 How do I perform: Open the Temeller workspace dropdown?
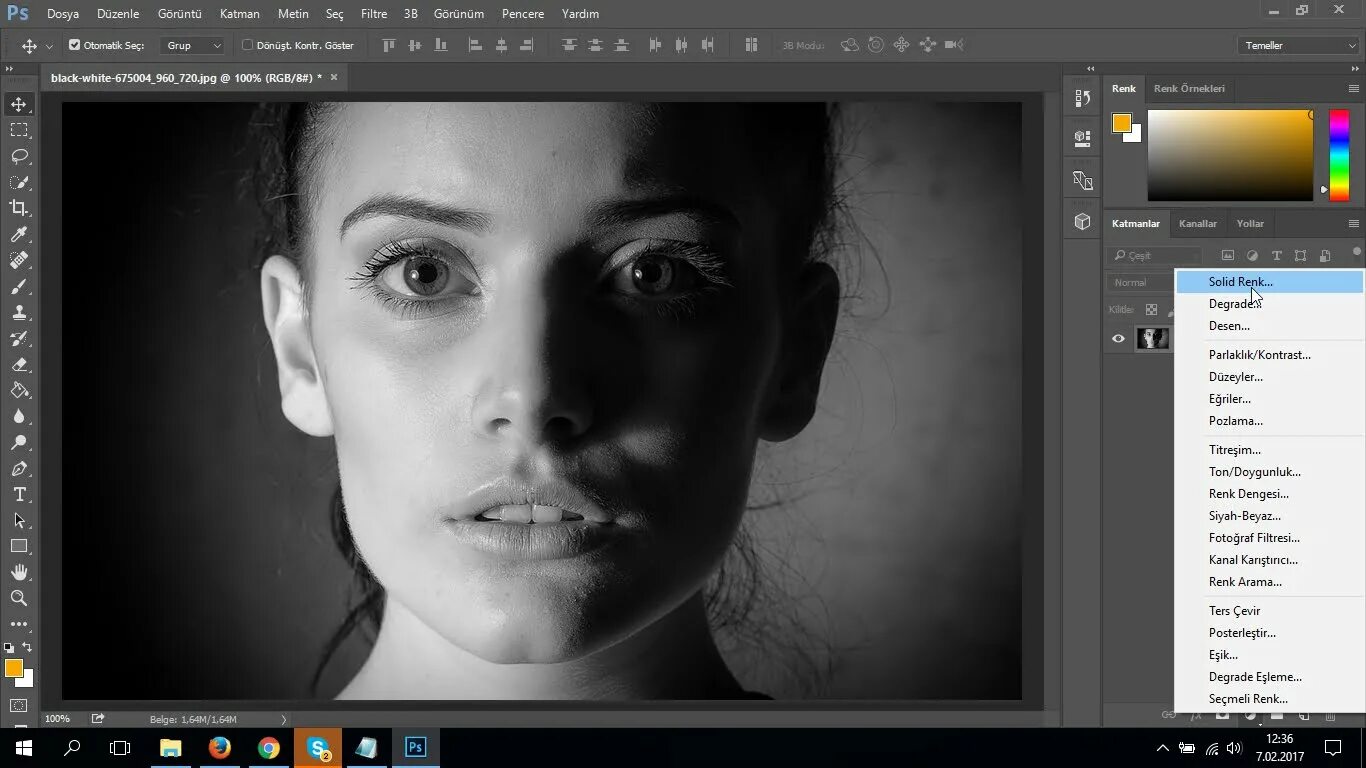click(1297, 45)
